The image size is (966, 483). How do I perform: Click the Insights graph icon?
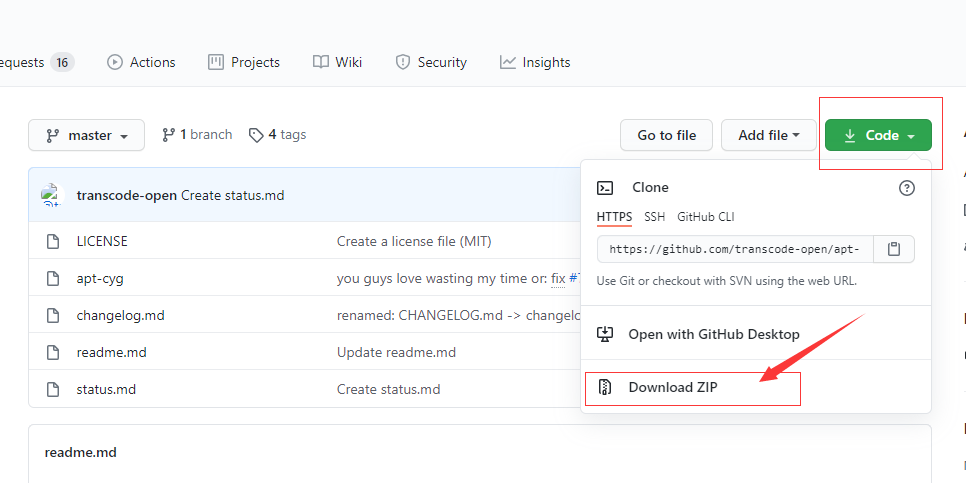pos(508,62)
